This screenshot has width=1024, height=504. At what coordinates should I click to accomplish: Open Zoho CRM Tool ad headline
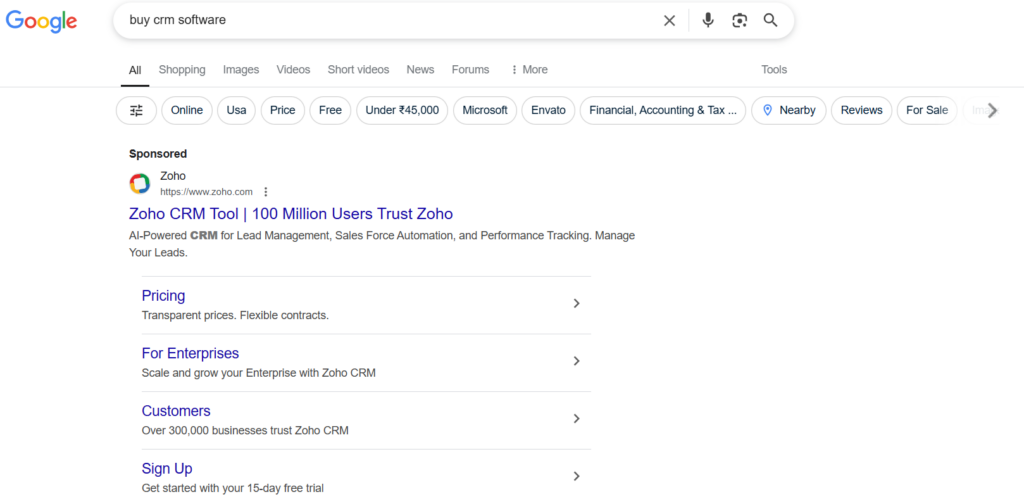click(x=291, y=213)
